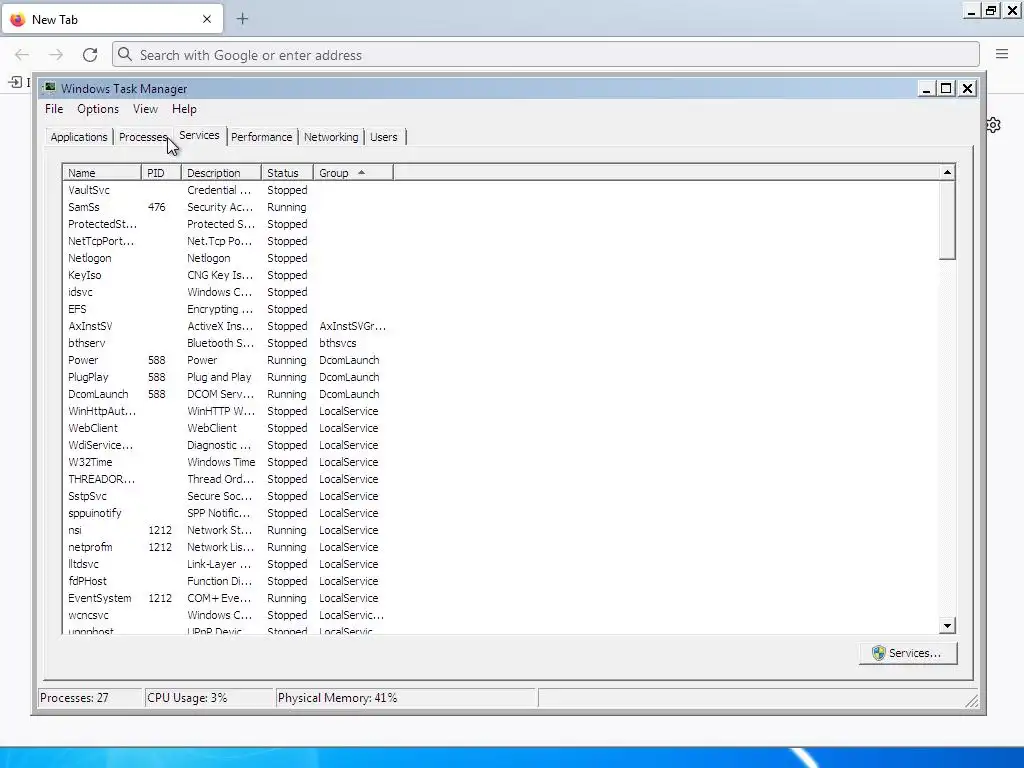Screen dimensions: 1024x768
Task: Switch to the Processes tab
Action: pos(143,137)
